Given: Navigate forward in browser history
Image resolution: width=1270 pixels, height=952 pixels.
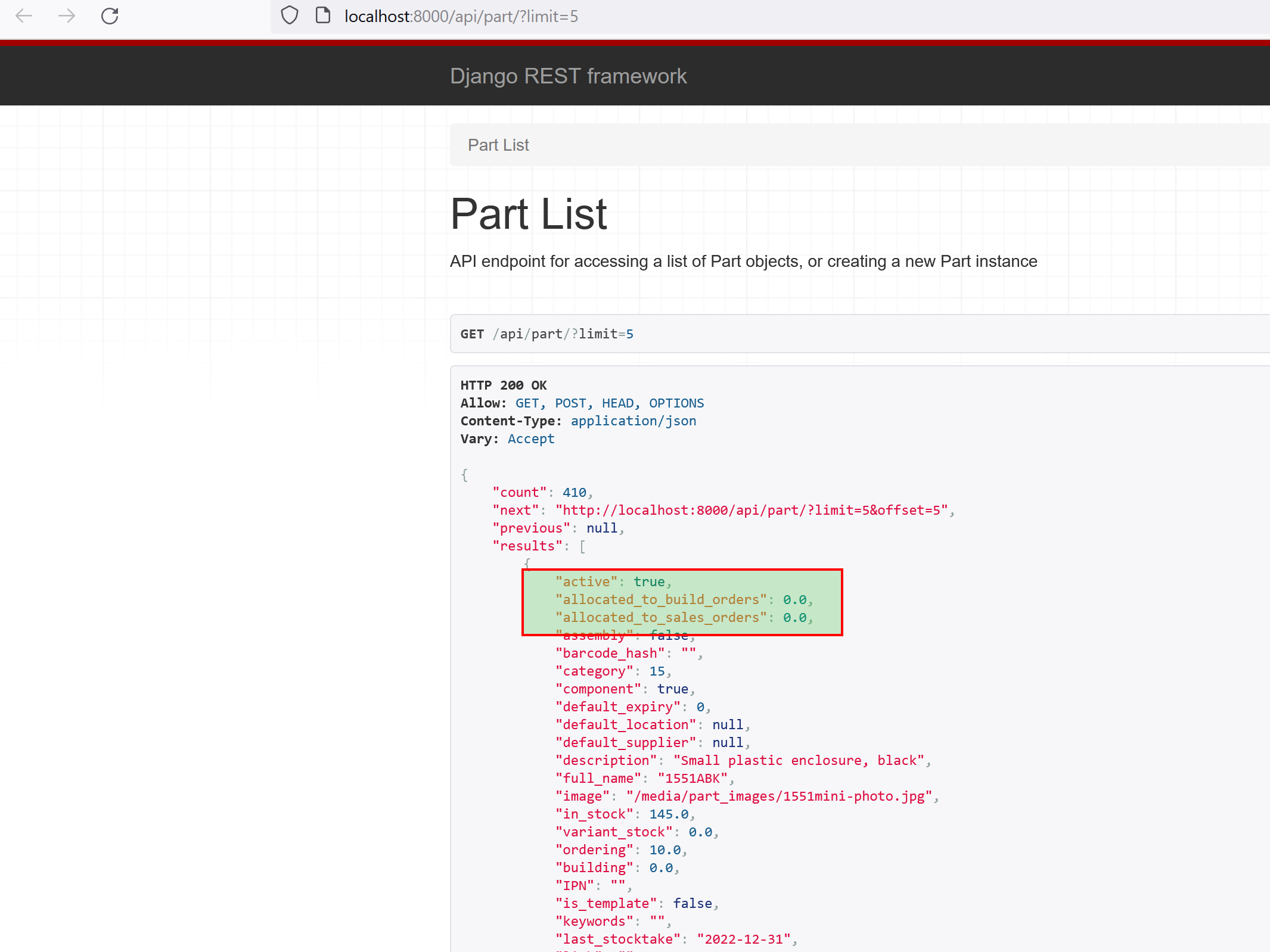Looking at the screenshot, I should point(67,16).
